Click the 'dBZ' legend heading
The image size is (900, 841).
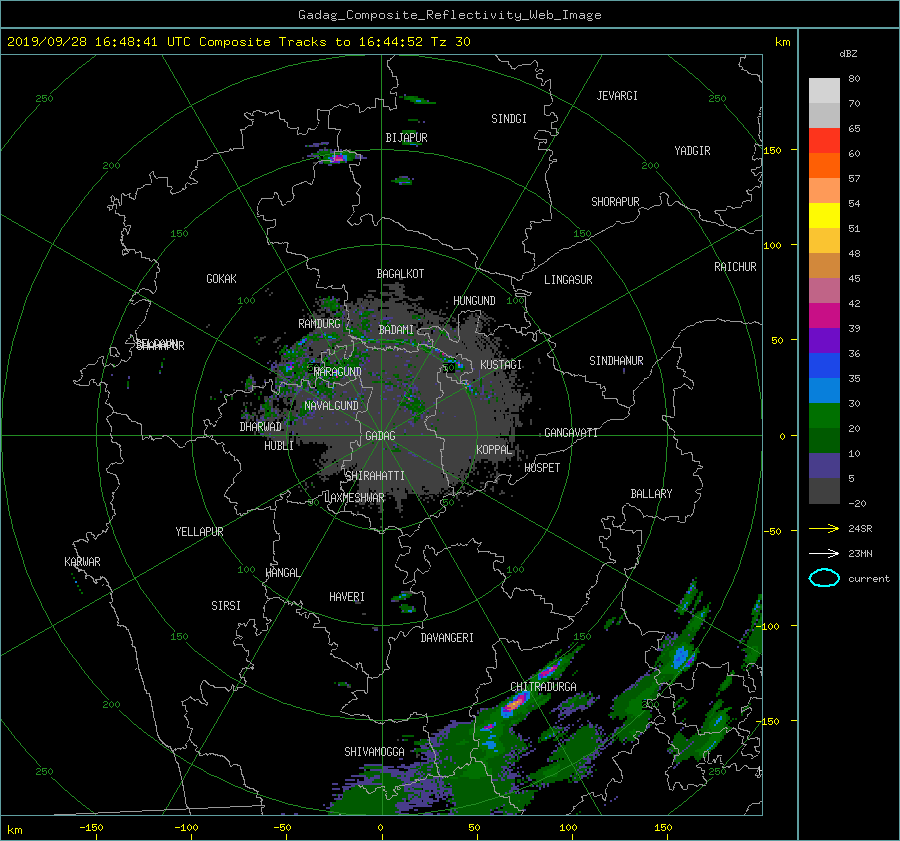click(848, 54)
